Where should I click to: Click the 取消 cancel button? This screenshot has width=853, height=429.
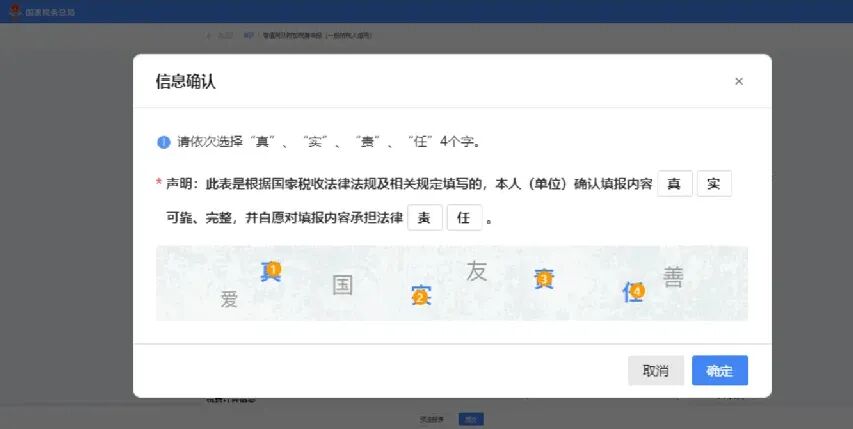pos(656,370)
